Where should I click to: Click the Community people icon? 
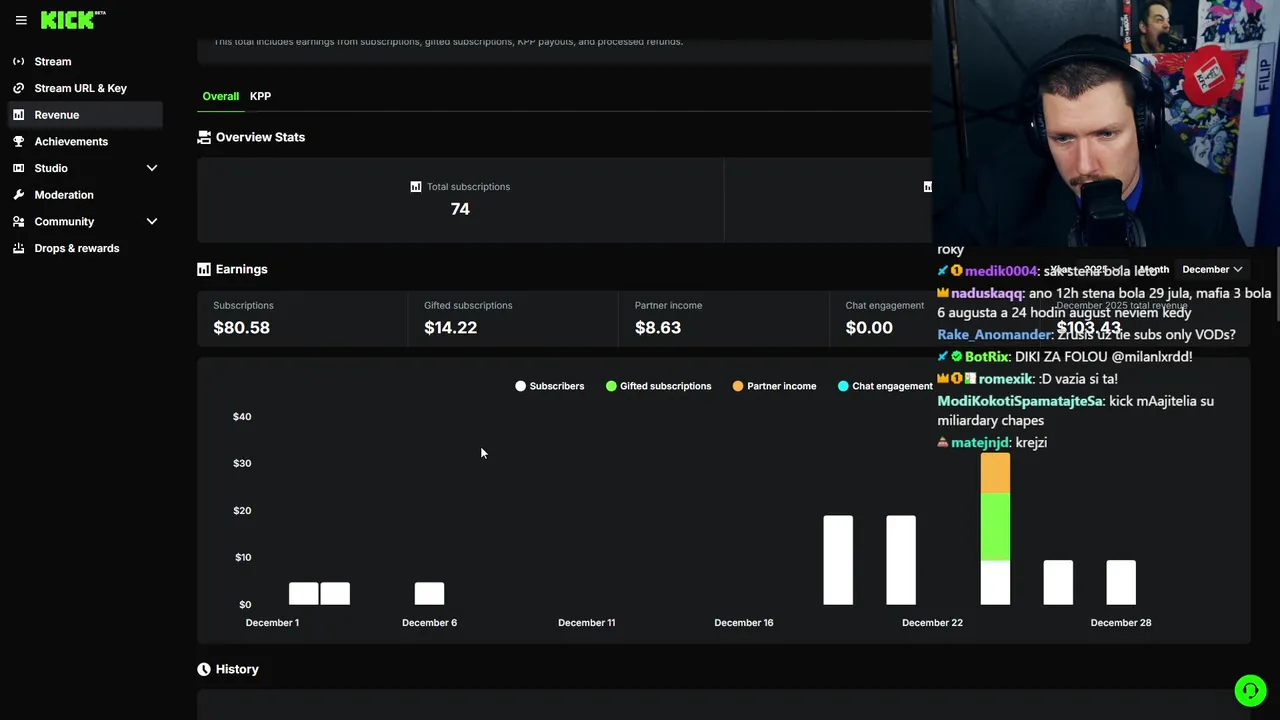[x=18, y=222]
